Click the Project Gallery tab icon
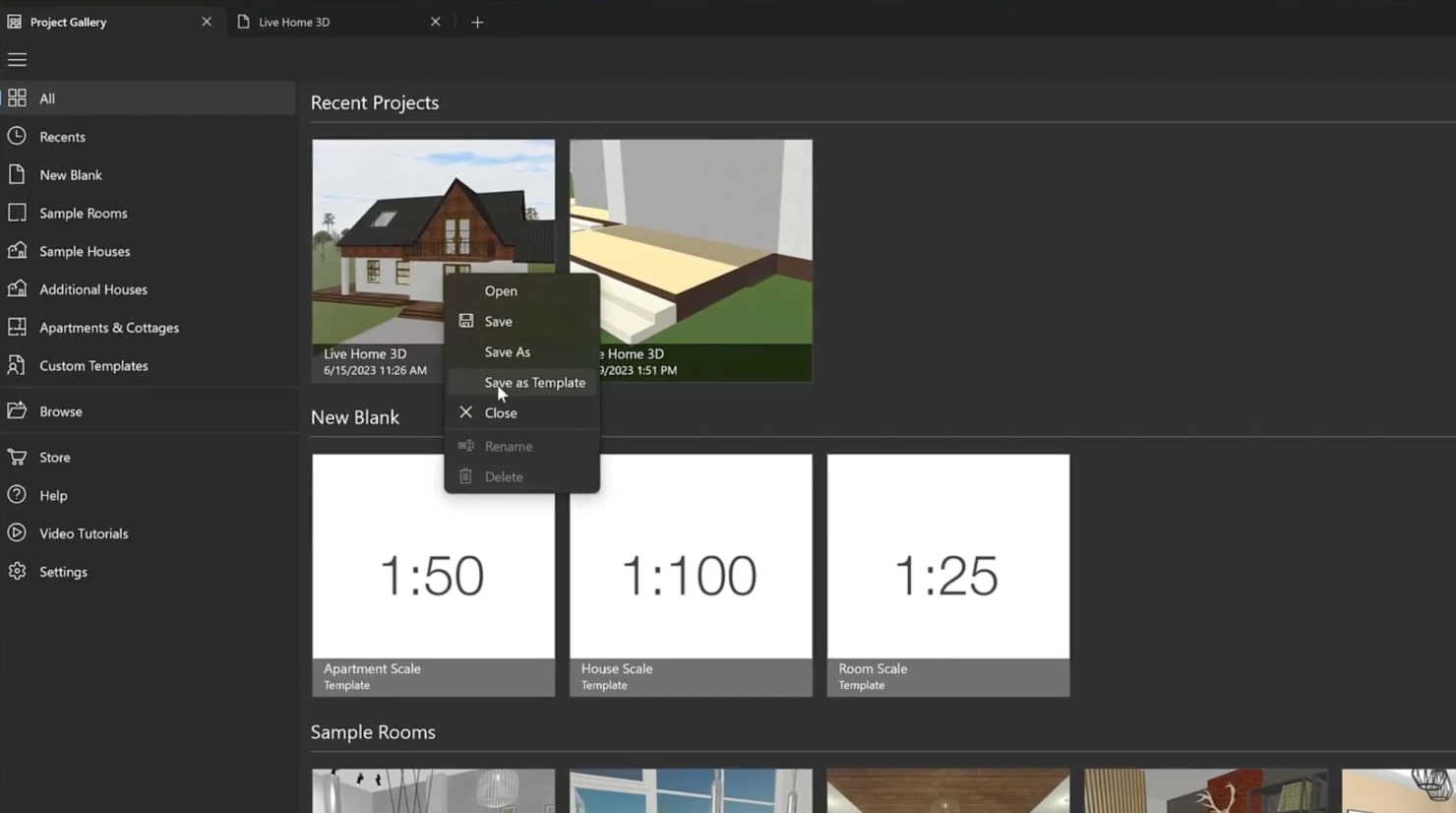The image size is (1456, 813). [x=15, y=22]
